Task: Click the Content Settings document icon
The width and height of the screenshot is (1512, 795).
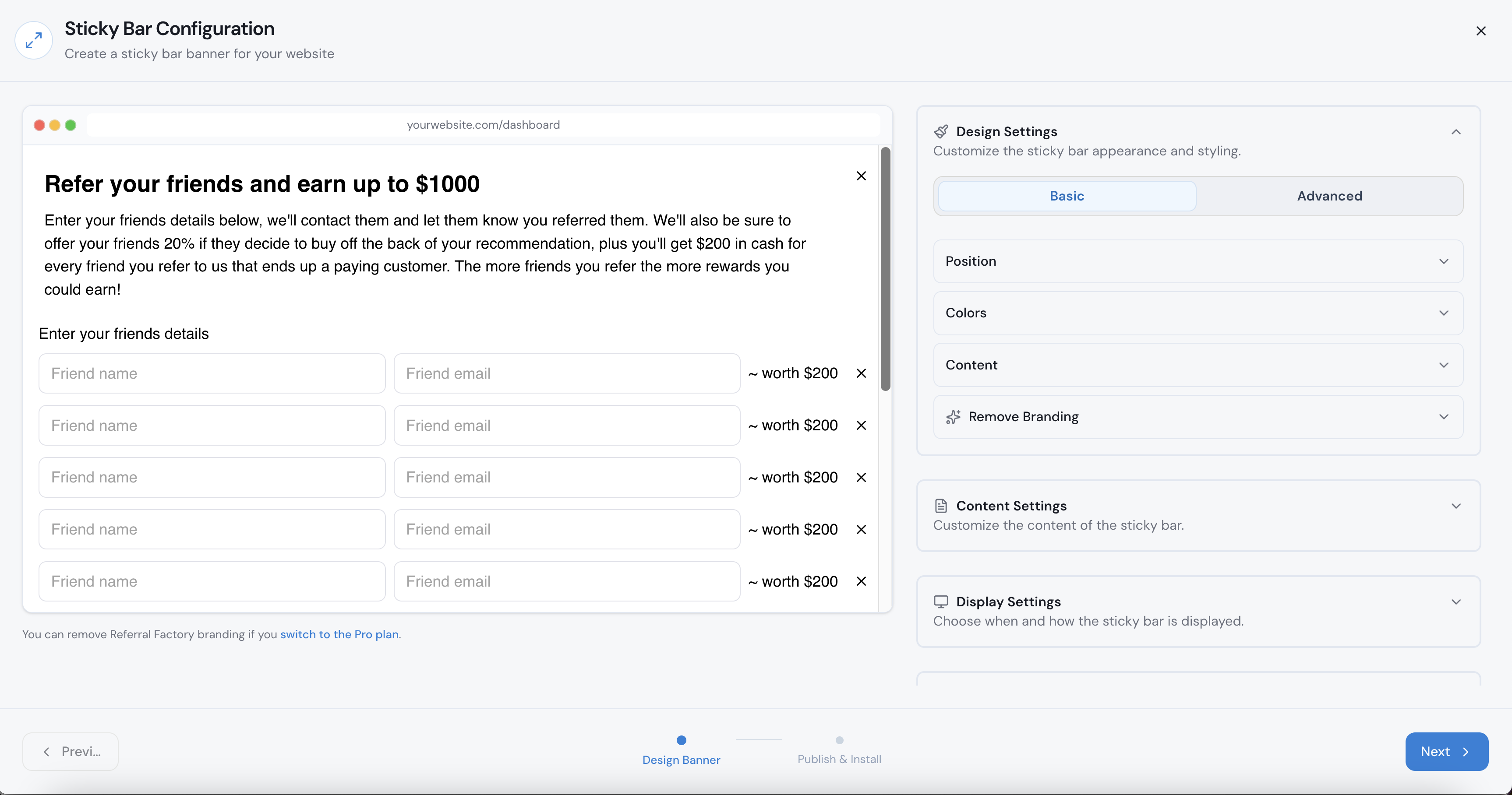Action: [x=941, y=506]
